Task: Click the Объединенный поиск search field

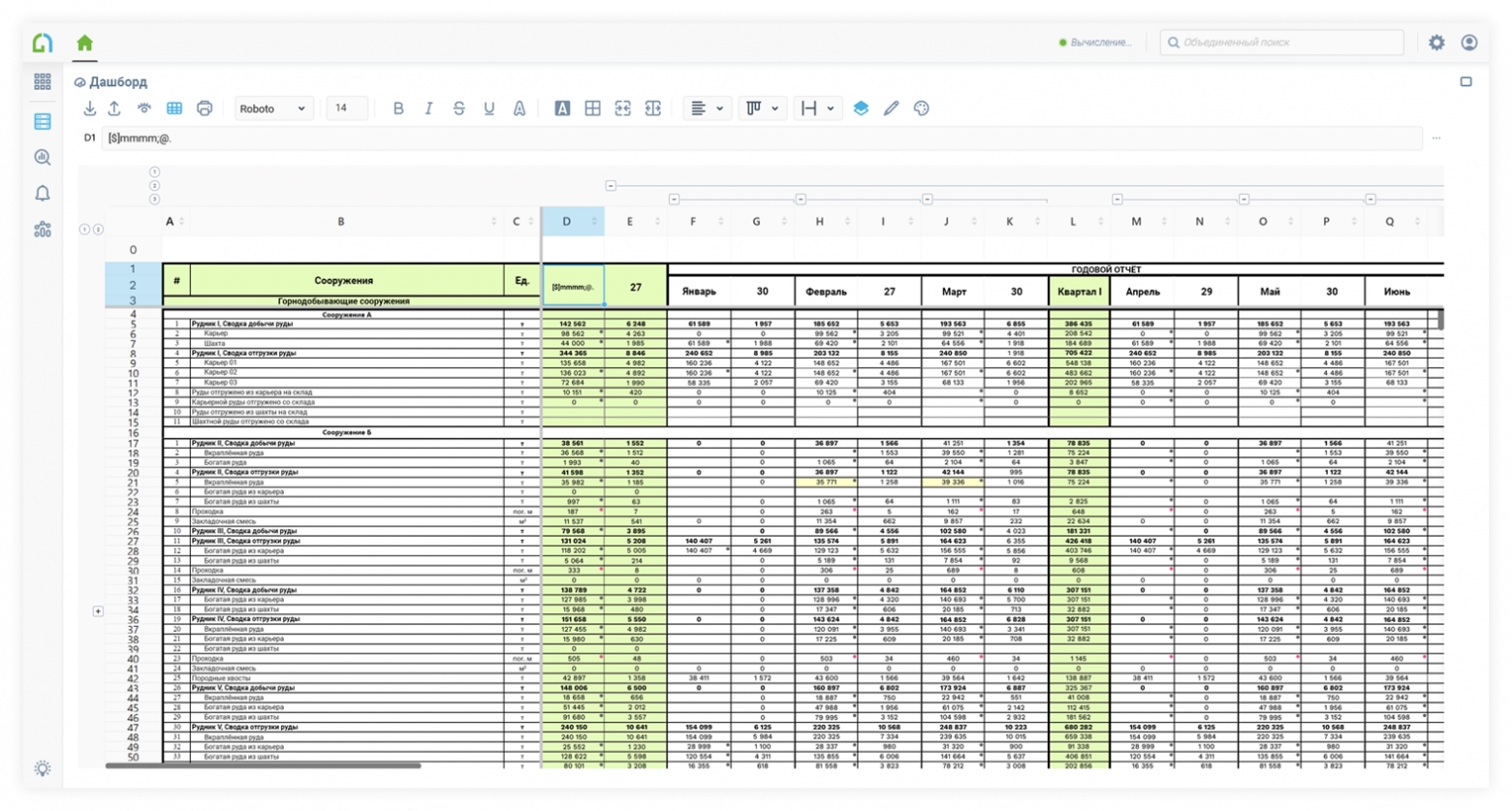Action: pyautogui.click(x=1282, y=43)
